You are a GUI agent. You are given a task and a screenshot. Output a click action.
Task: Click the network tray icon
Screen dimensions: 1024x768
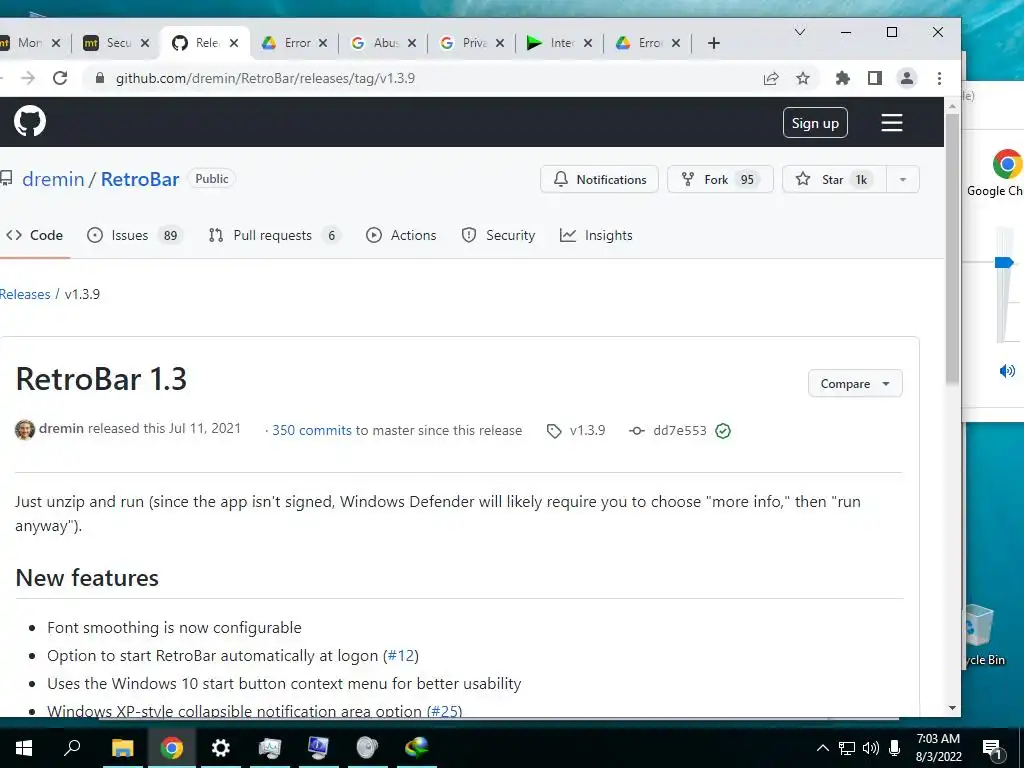[x=847, y=748]
